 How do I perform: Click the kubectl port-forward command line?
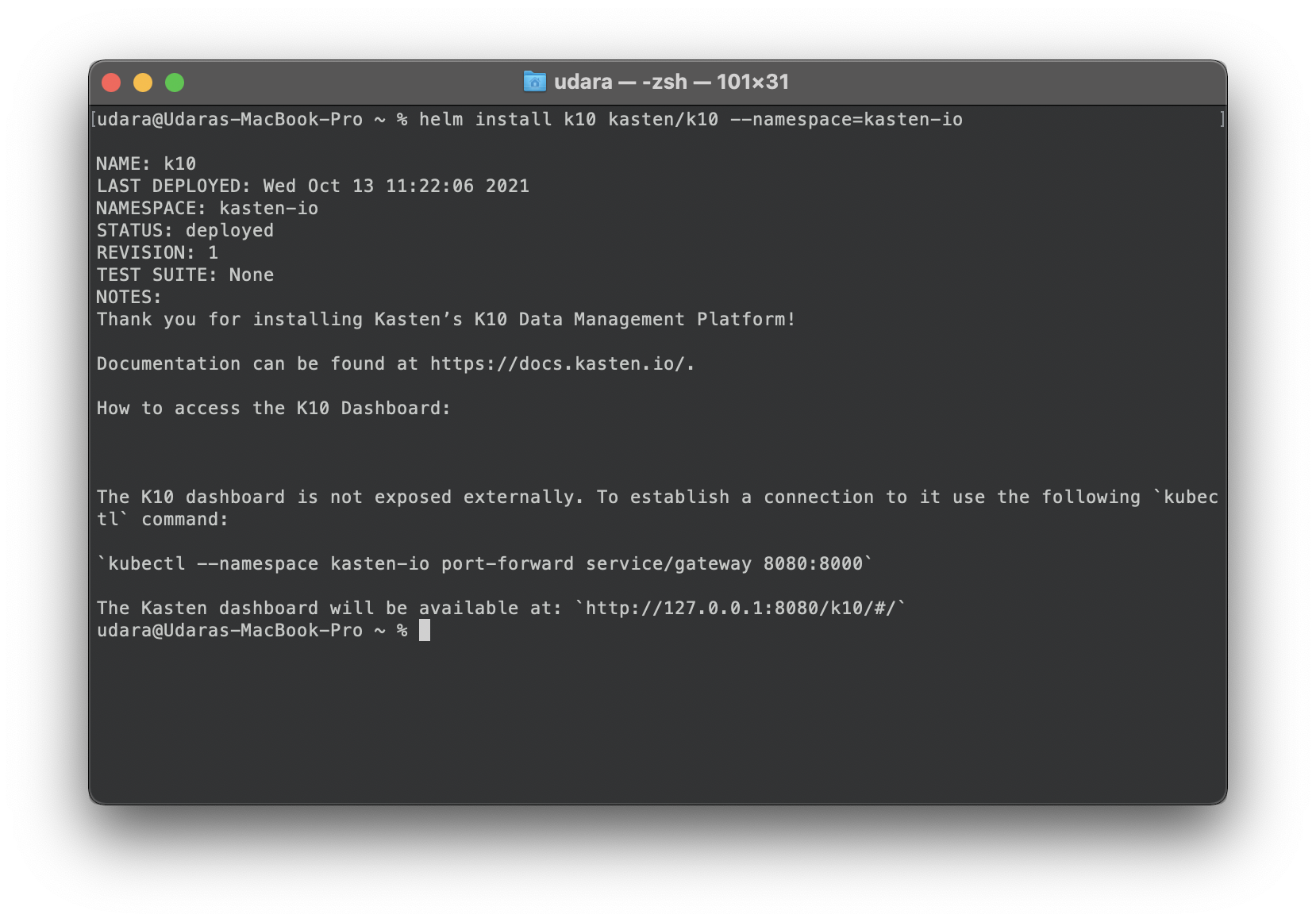(x=485, y=564)
